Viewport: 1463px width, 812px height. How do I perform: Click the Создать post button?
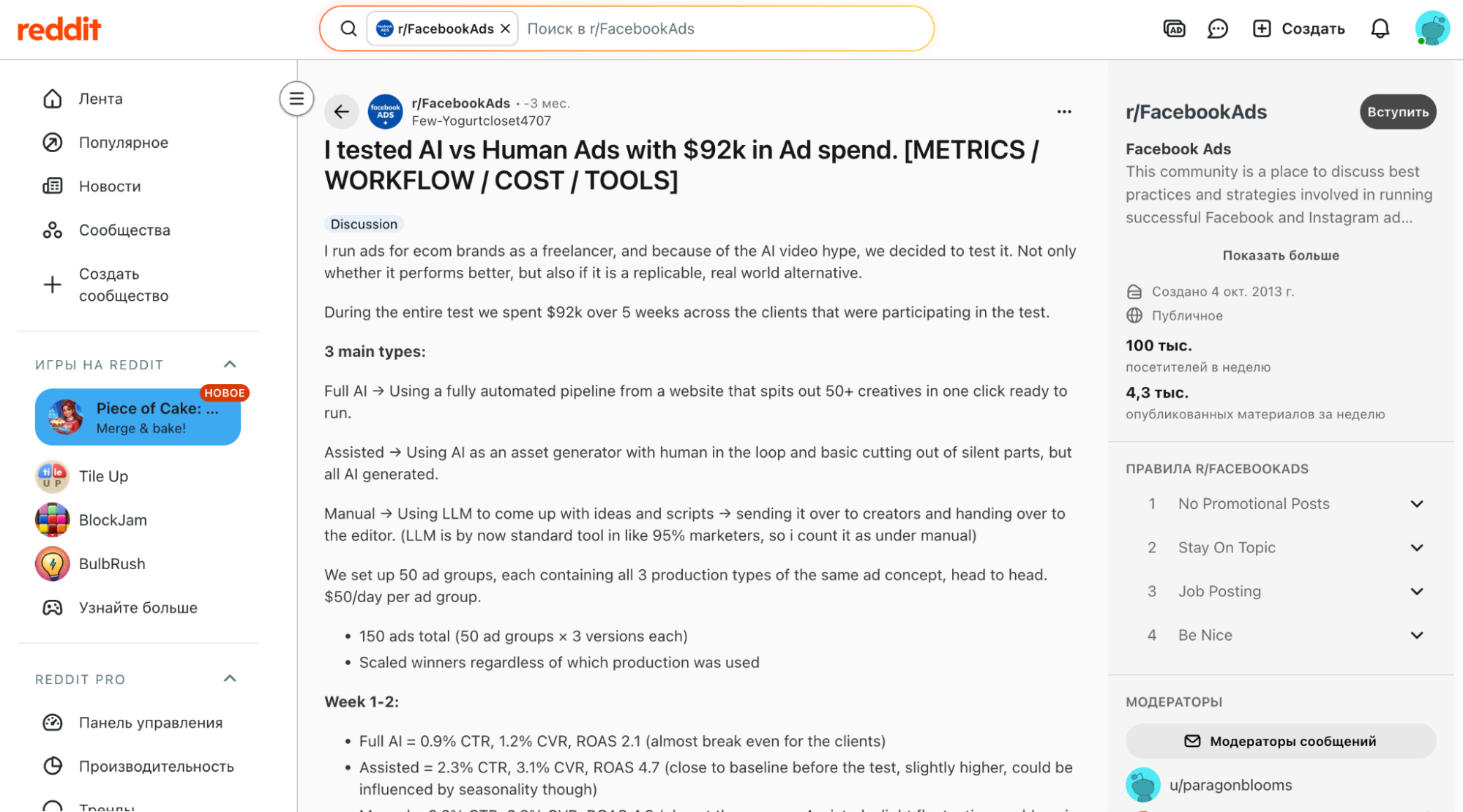(x=1299, y=29)
